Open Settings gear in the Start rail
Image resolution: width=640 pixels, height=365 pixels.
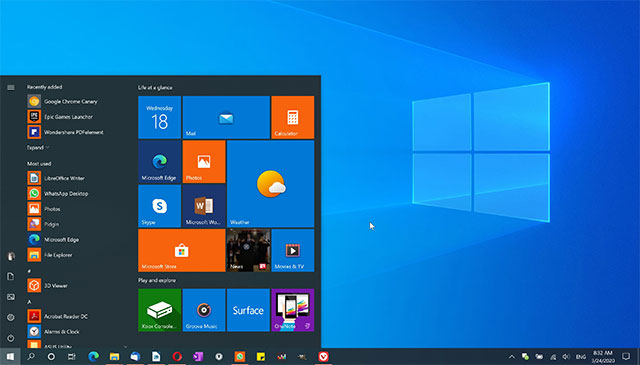[x=11, y=317]
